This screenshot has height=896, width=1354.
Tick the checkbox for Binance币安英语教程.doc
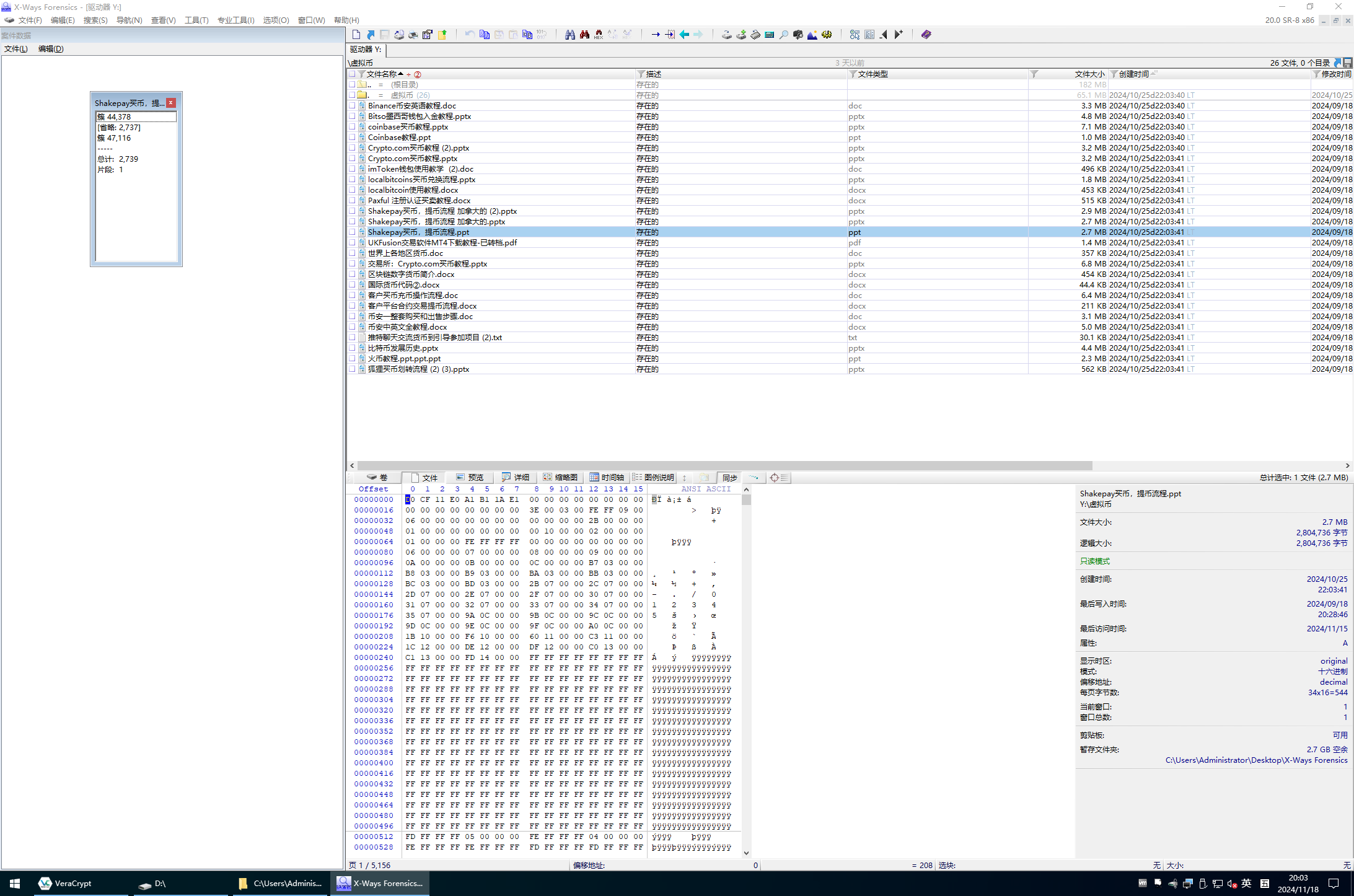pyautogui.click(x=352, y=106)
